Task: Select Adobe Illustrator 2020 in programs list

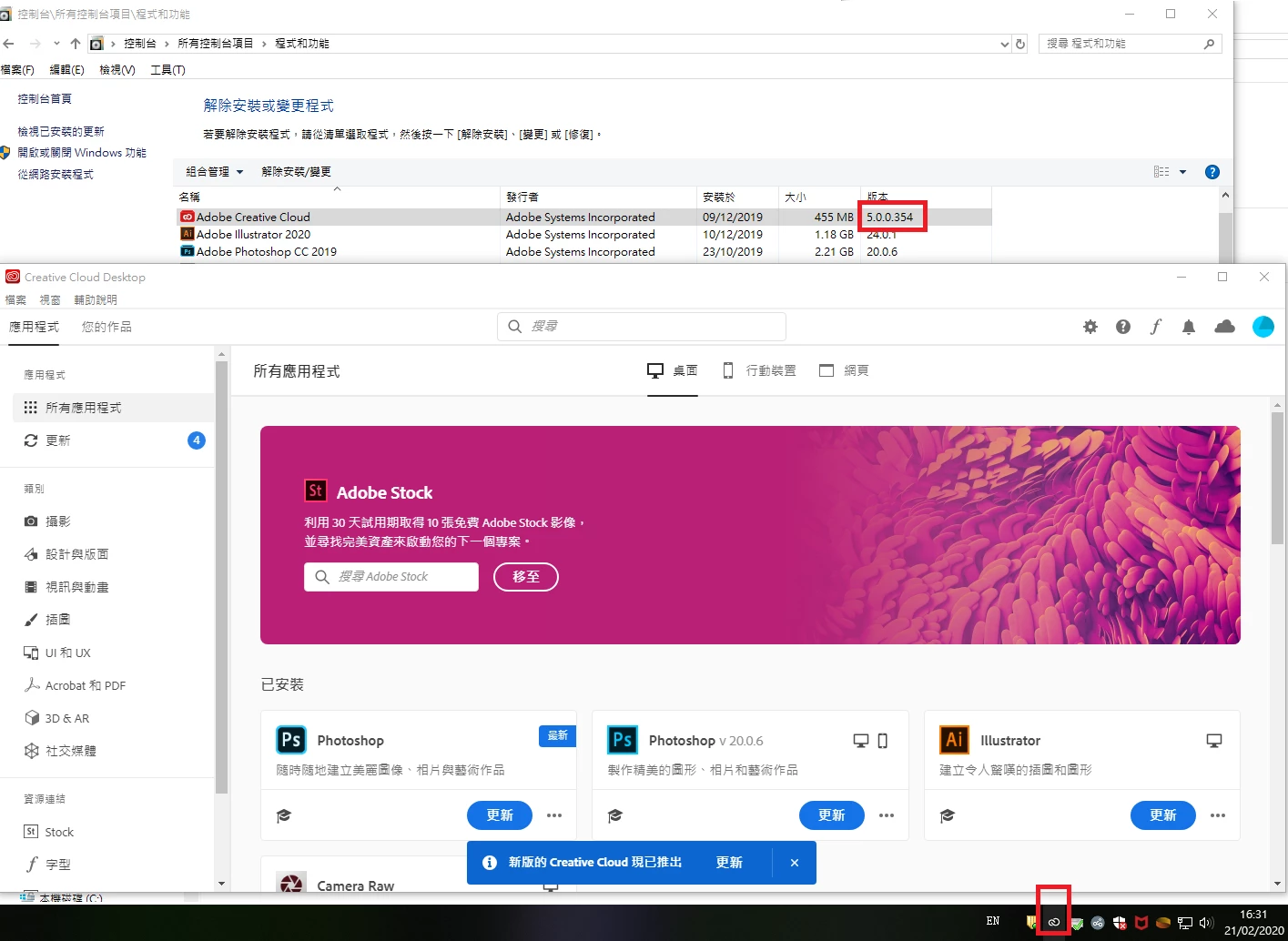Action: point(583,235)
